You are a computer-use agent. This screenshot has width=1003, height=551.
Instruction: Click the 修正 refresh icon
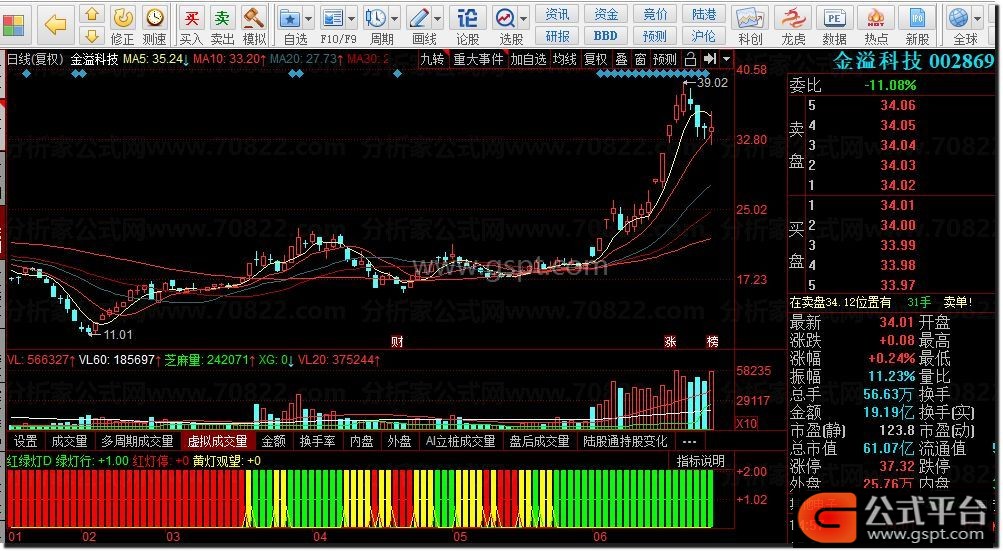tap(123, 18)
